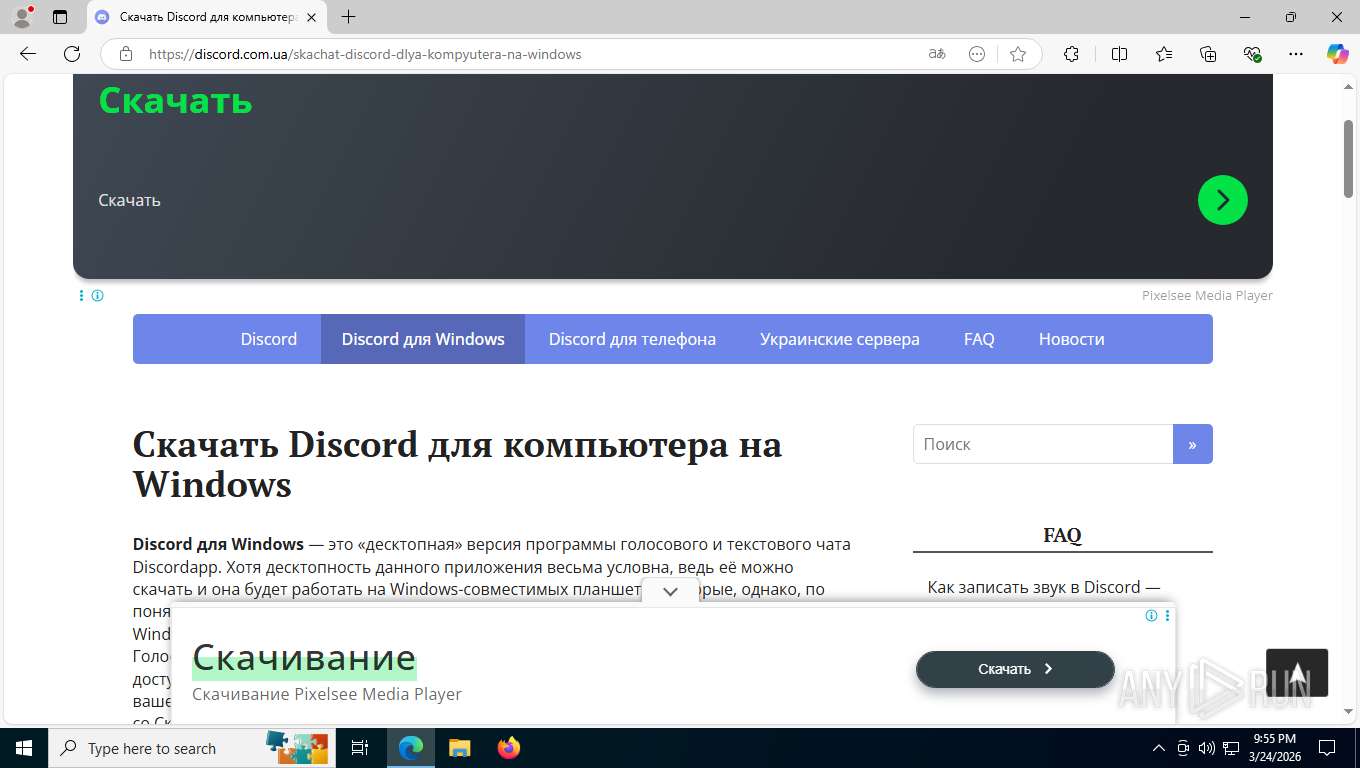Click the browser Back arrow
The width and height of the screenshot is (1360, 768).
28,54
